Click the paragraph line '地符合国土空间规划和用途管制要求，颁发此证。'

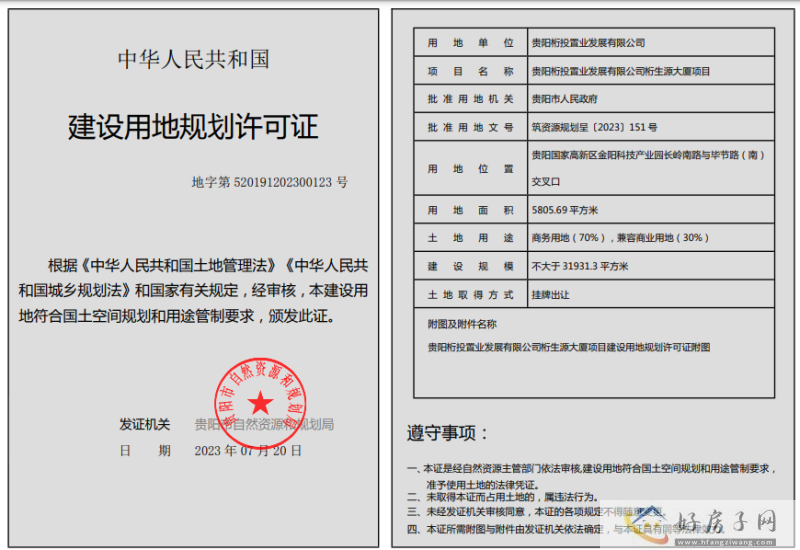178,316
